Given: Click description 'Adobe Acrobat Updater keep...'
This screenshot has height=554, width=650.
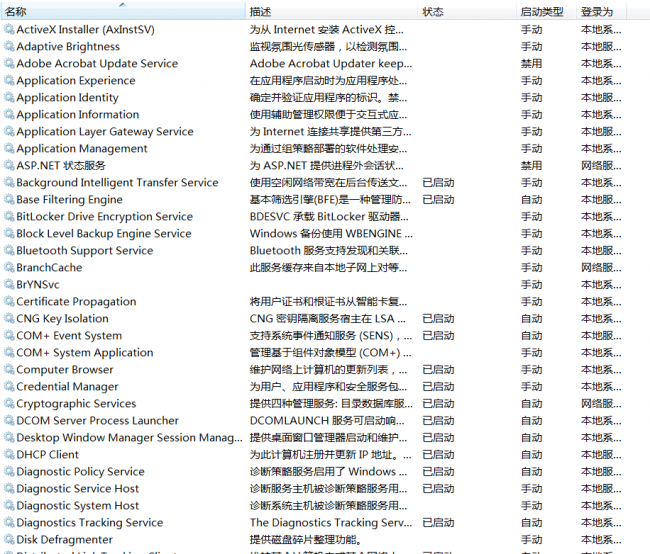Looking at the screenshot, I should click(331, 63).
